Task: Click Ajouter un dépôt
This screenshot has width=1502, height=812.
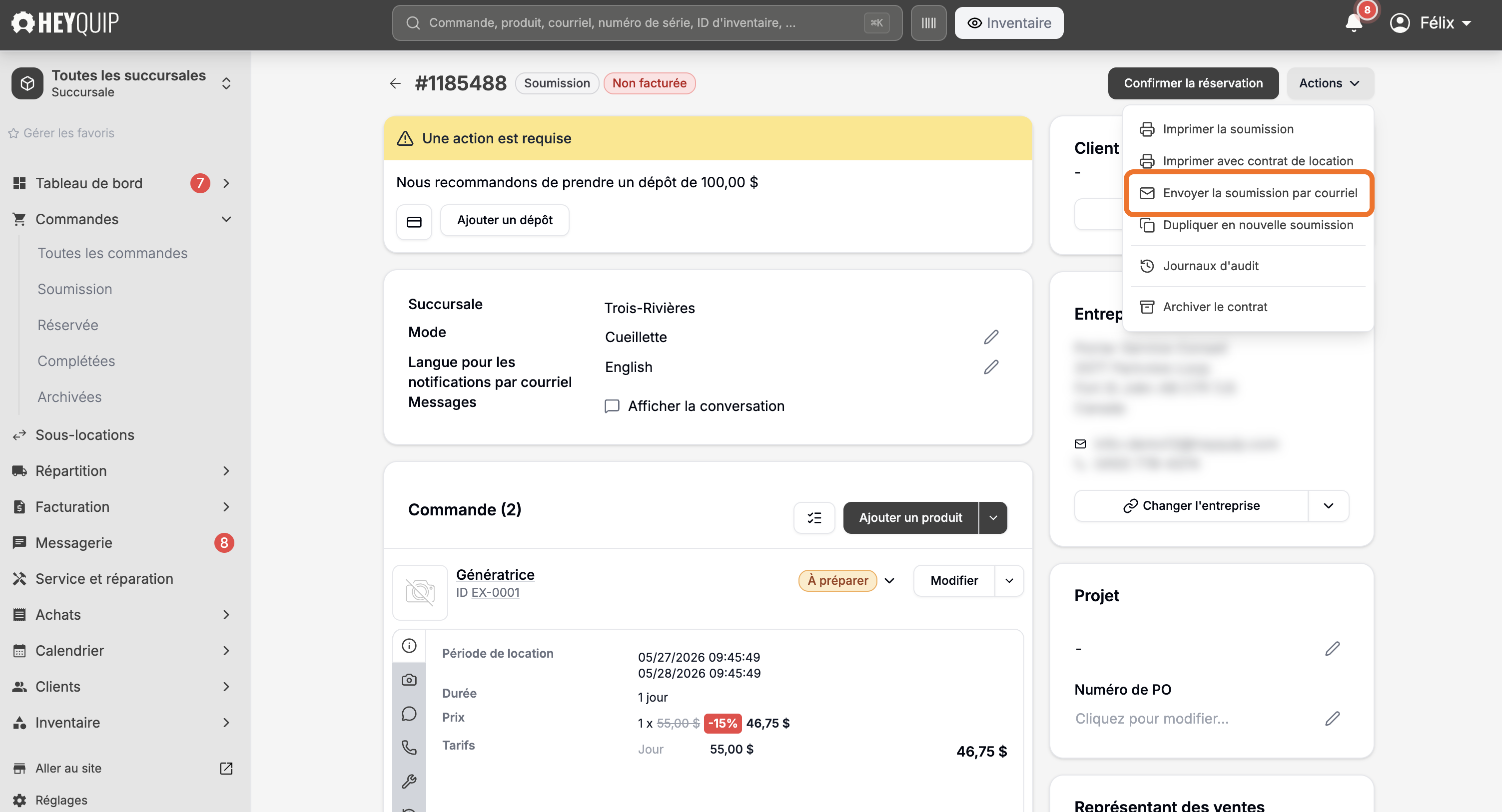Action: click(x=504, y=220)
